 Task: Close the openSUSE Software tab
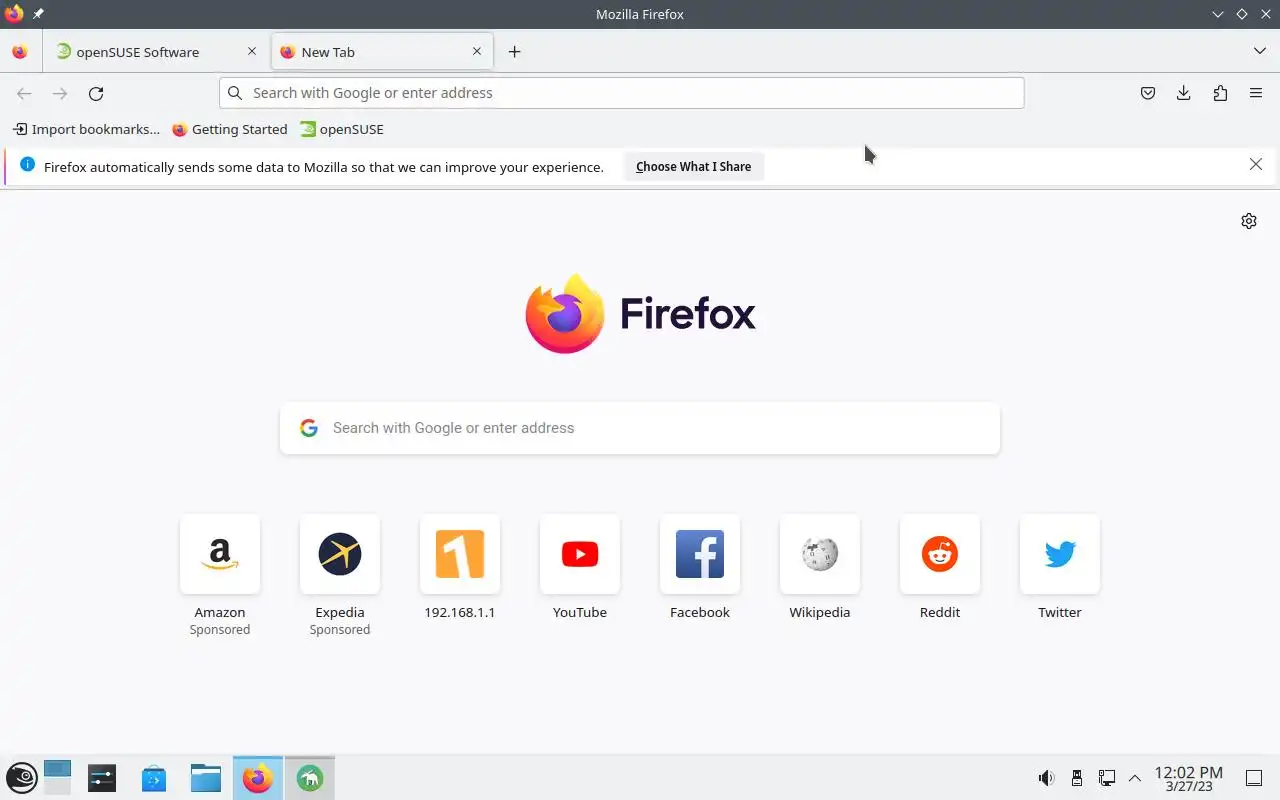pos(252,51)
